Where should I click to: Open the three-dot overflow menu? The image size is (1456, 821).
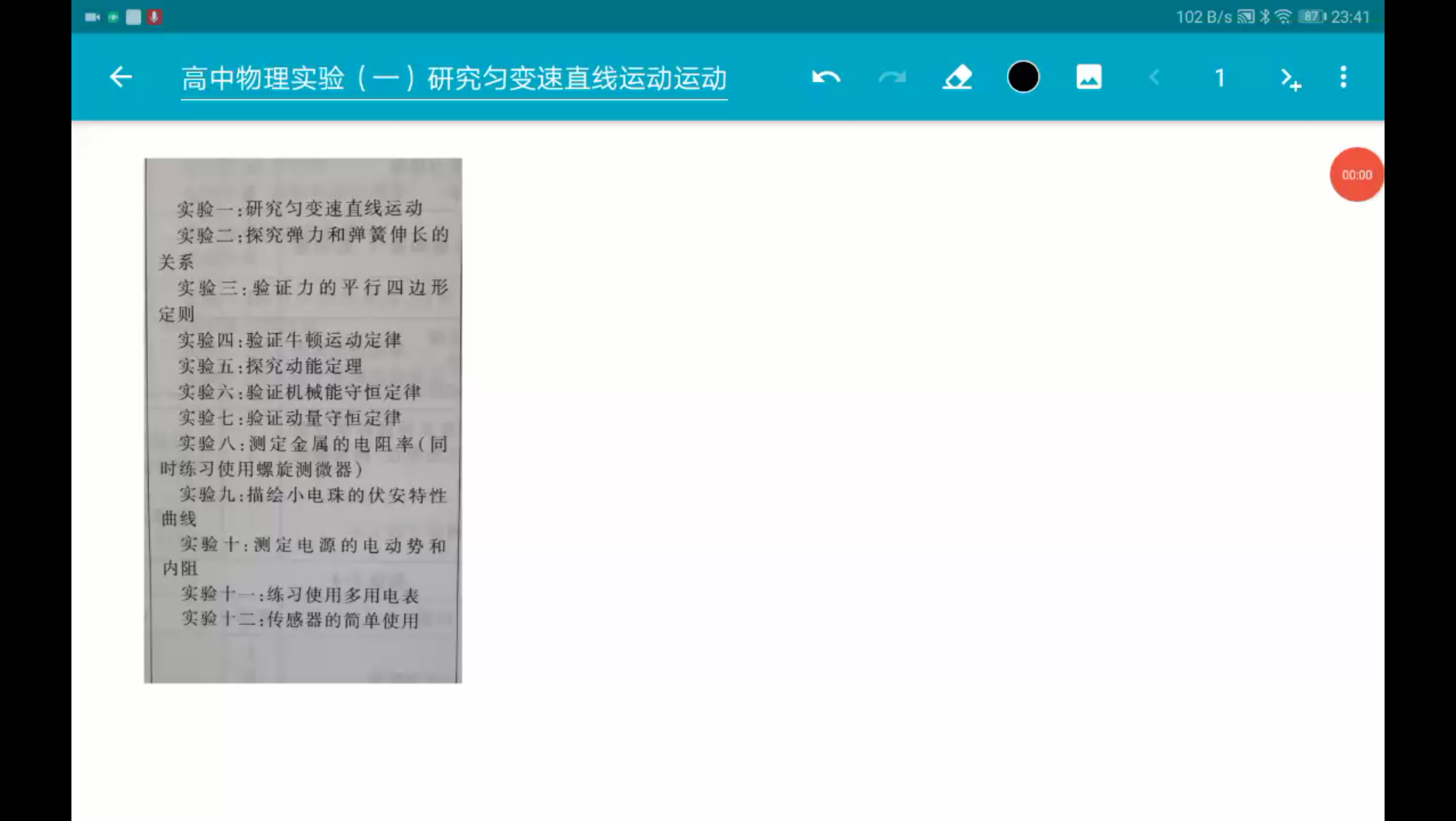coord(1343,77)
